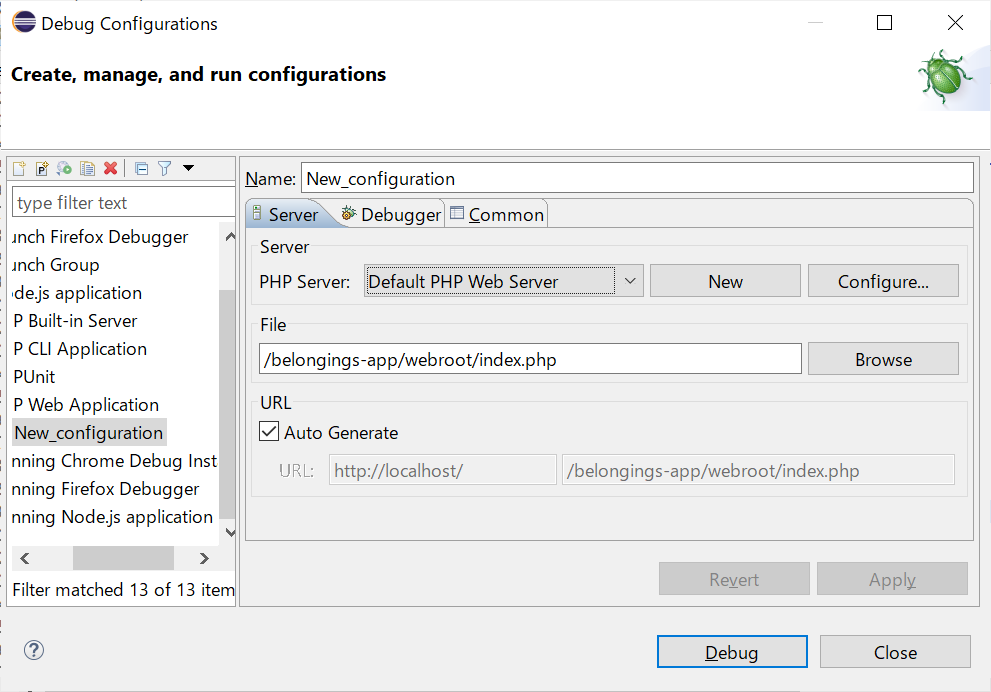Viewport: 991px width, 692px height.
Task: Click Configure... next to PHP Server
Action: click(883, 281)
